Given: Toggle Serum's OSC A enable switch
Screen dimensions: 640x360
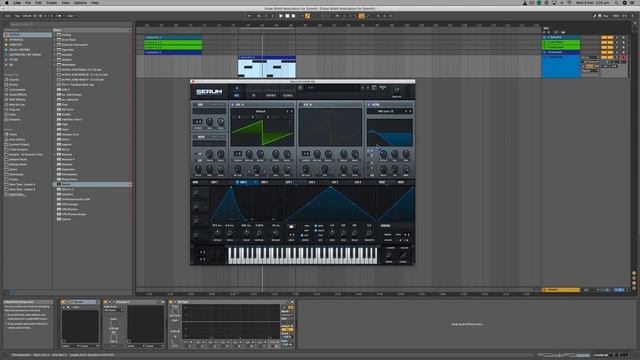Looking at the screenshot, I should pyautogui.click(x=233, y=105).
